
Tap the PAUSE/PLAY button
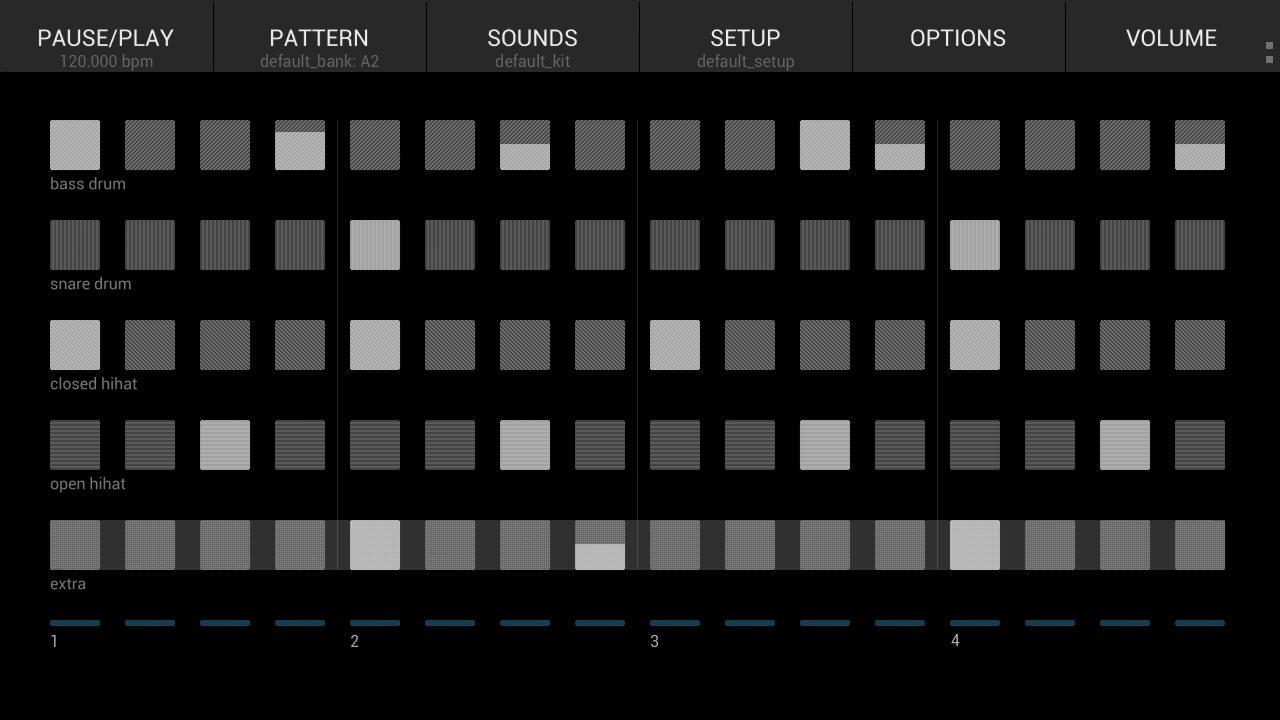tap(106, 37)
